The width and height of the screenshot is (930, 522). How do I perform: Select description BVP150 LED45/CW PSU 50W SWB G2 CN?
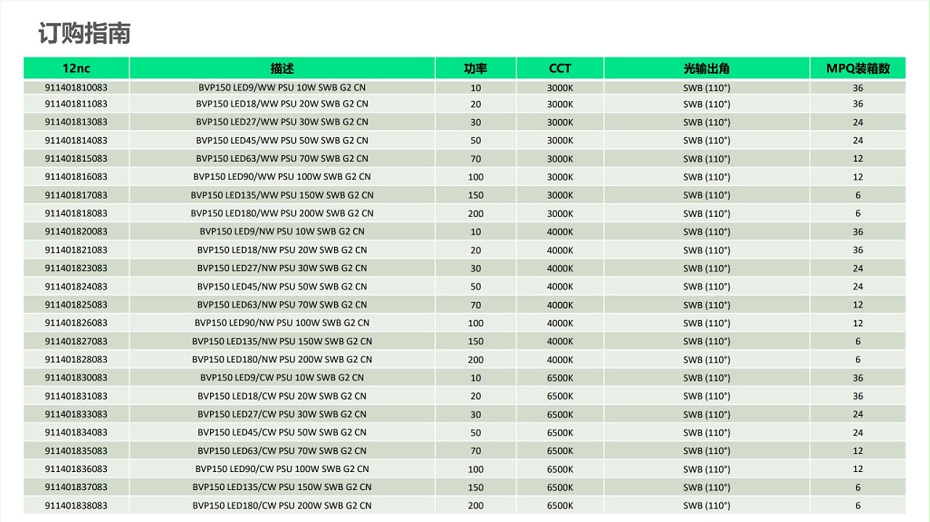pos(282,432)
